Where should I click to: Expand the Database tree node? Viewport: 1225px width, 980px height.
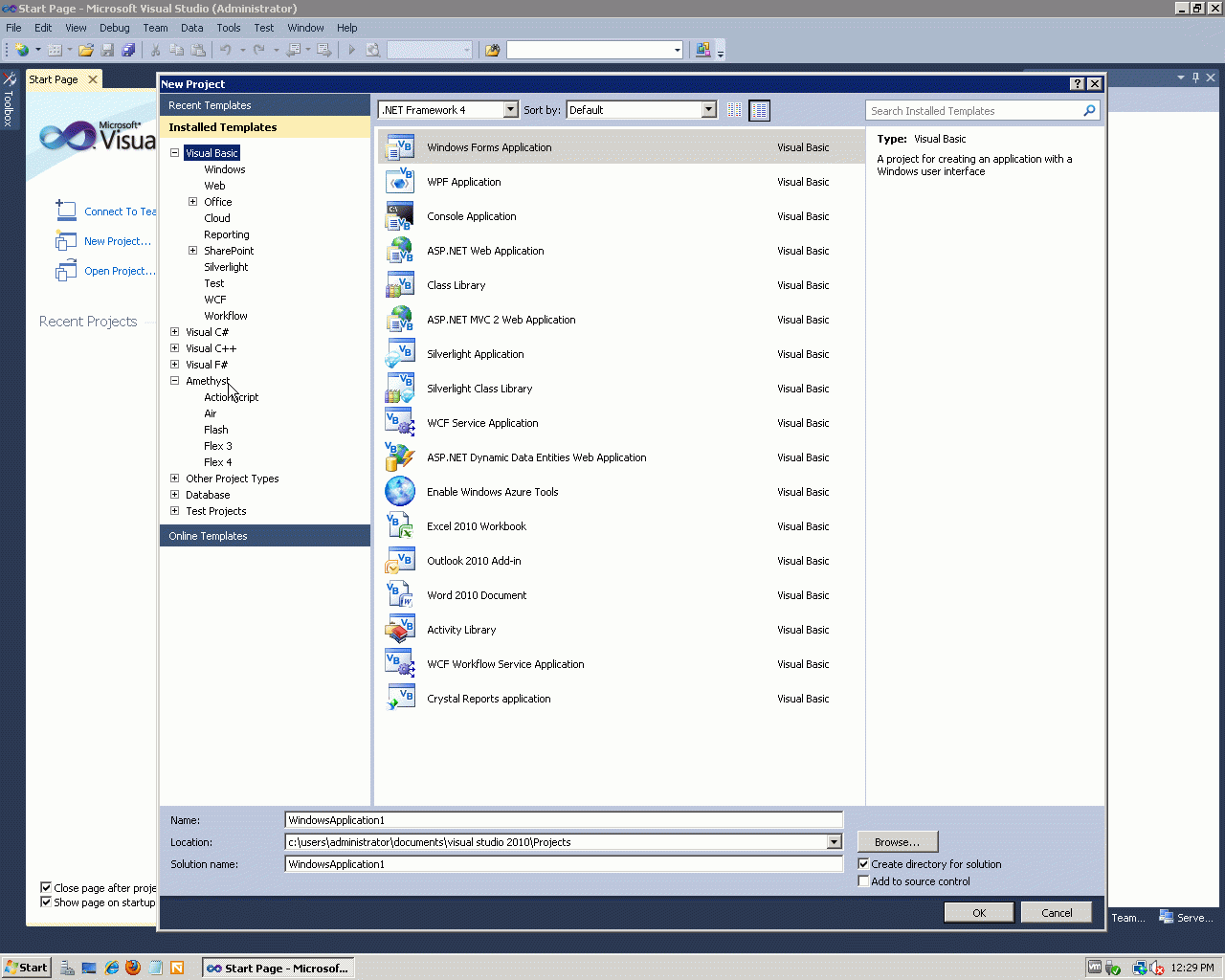[x=174, y=495]
